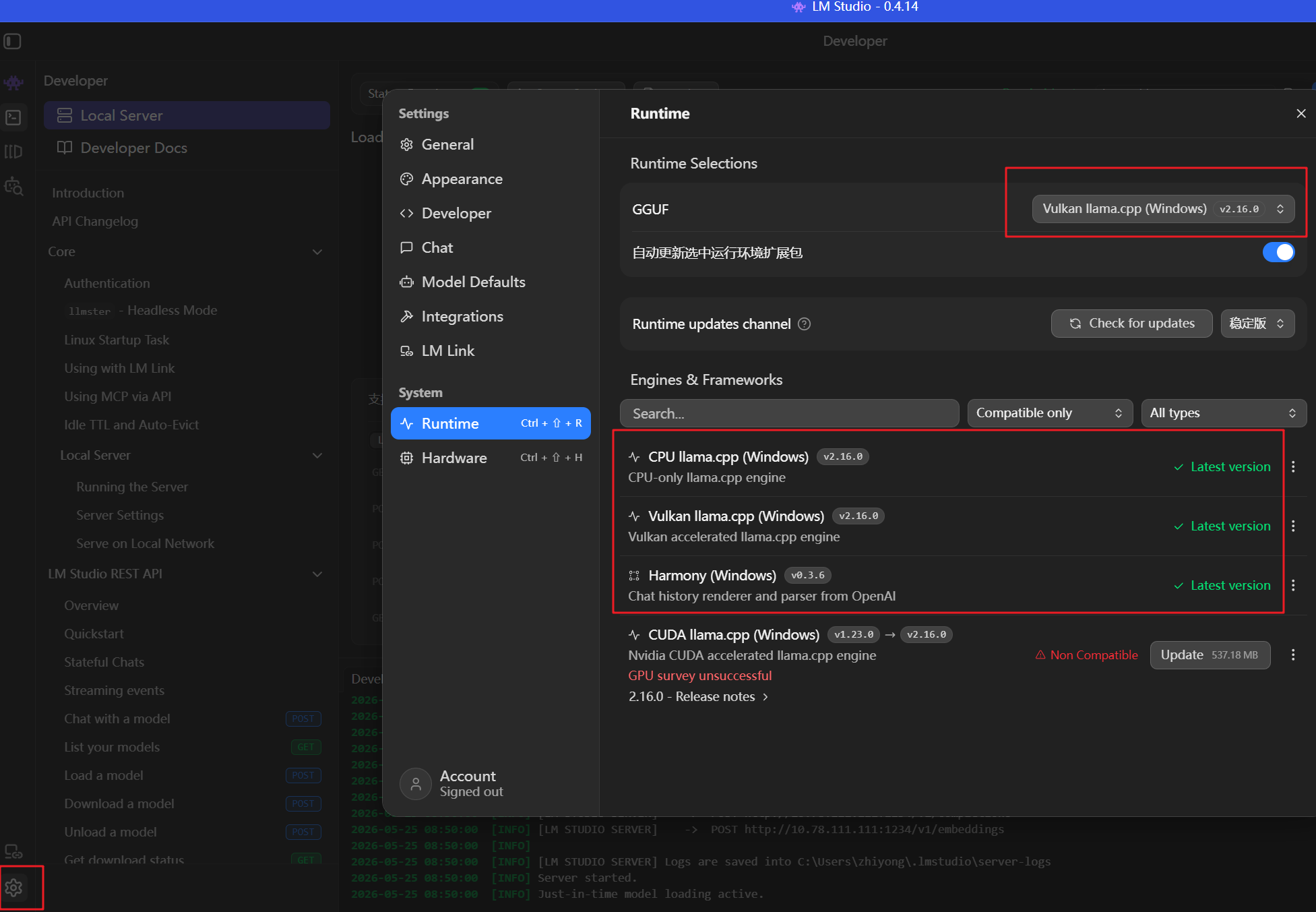Select the Runtime settings page
The image size is (1316, 912).
coord(491,423)
